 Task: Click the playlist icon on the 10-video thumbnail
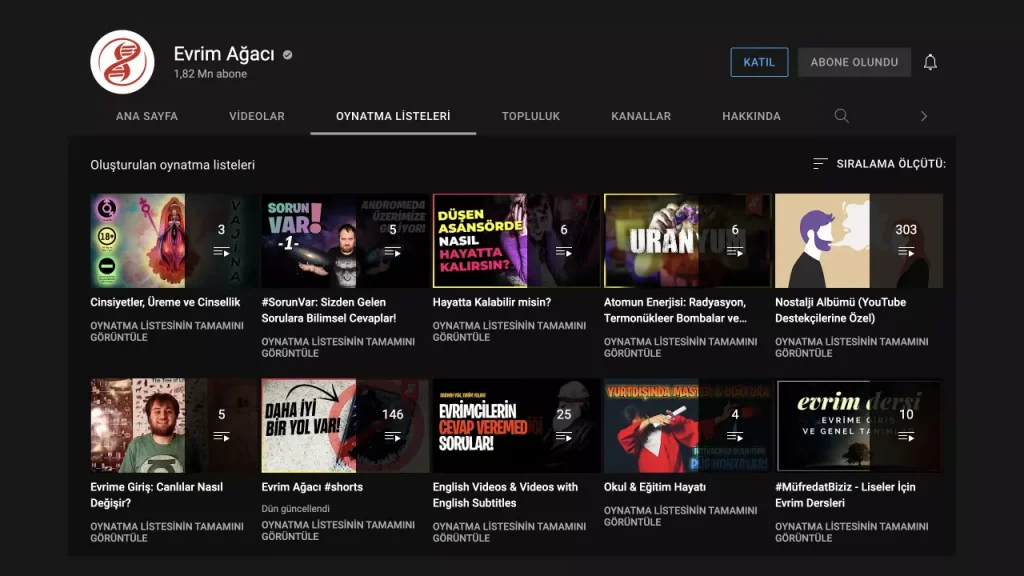[x=906, y=436]
